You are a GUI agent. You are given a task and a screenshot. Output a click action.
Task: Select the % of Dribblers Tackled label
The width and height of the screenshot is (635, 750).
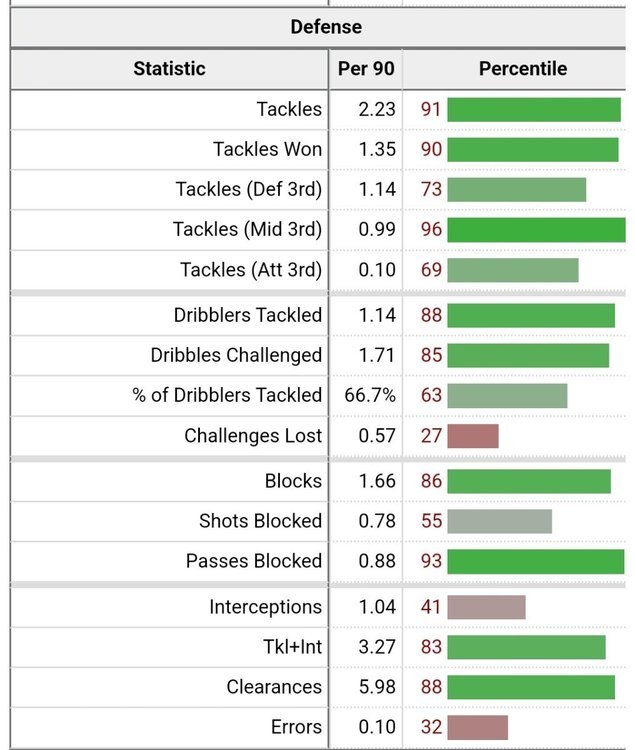click(x=227, y=396)
